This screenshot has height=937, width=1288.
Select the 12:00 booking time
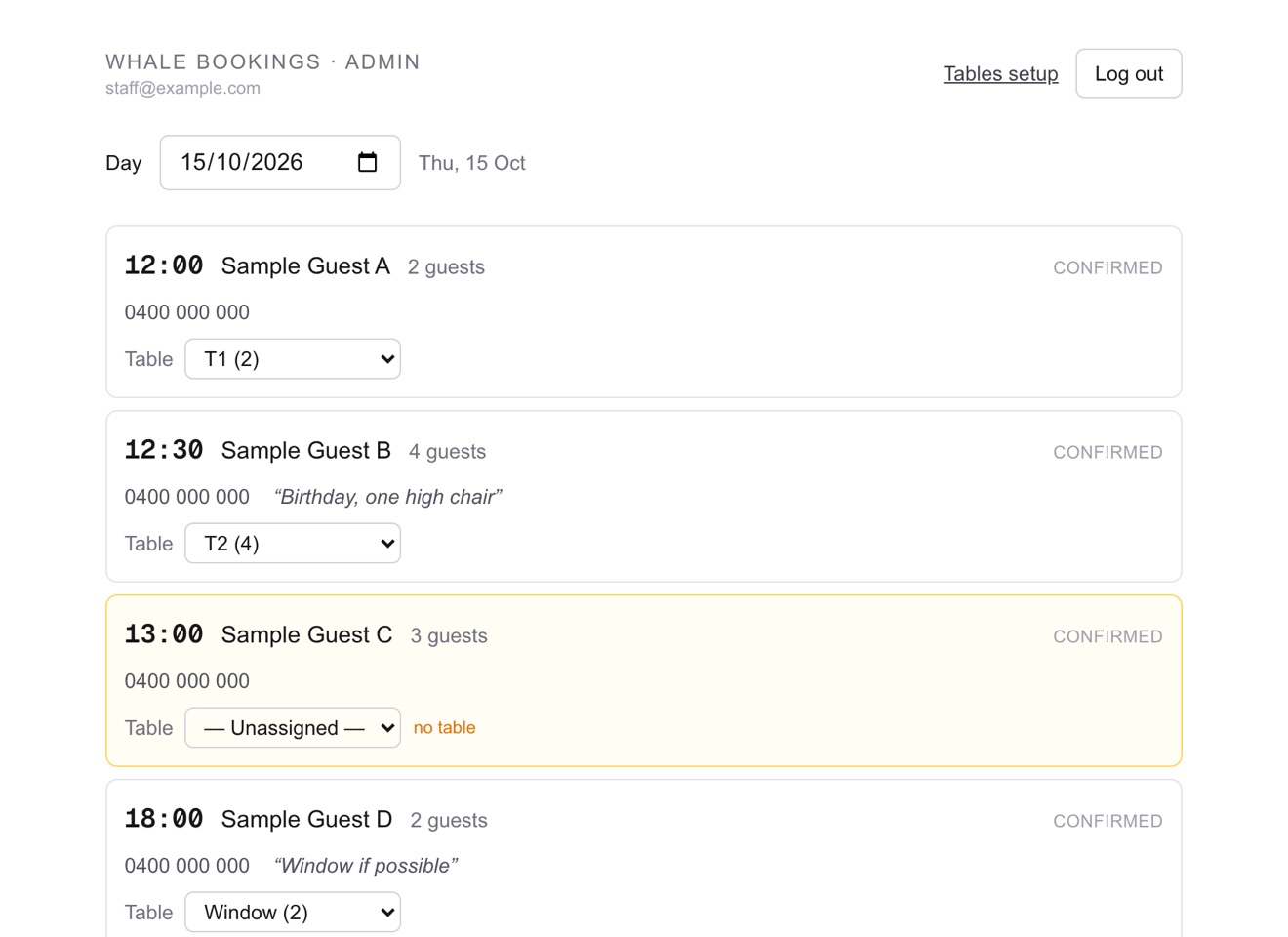coord(164,265)
